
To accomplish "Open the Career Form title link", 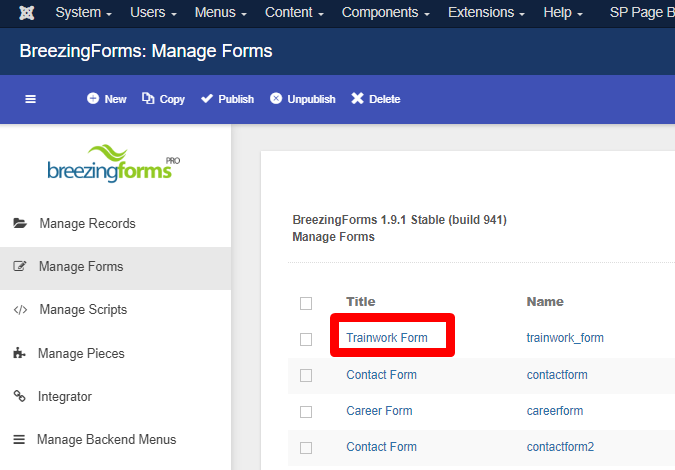I will [x=379, y=411].
